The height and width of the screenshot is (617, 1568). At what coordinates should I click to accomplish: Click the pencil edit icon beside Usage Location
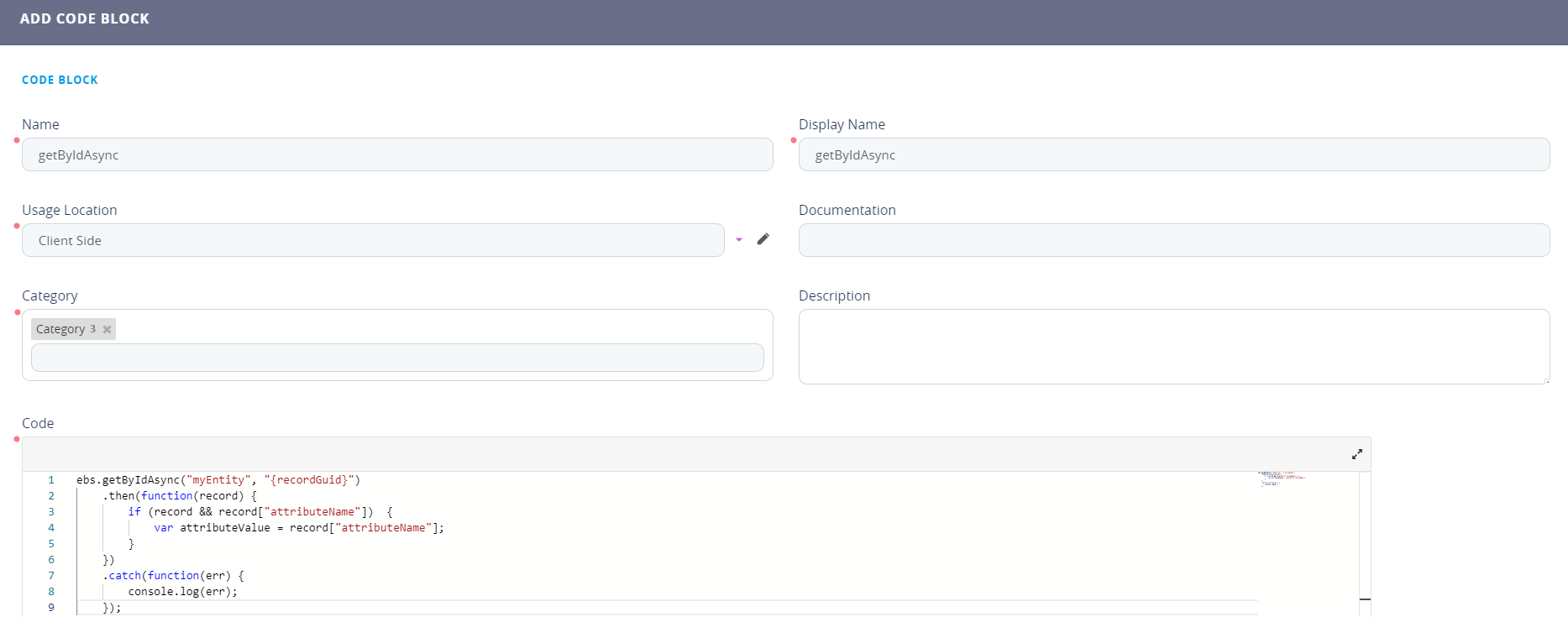coord(763,239)
